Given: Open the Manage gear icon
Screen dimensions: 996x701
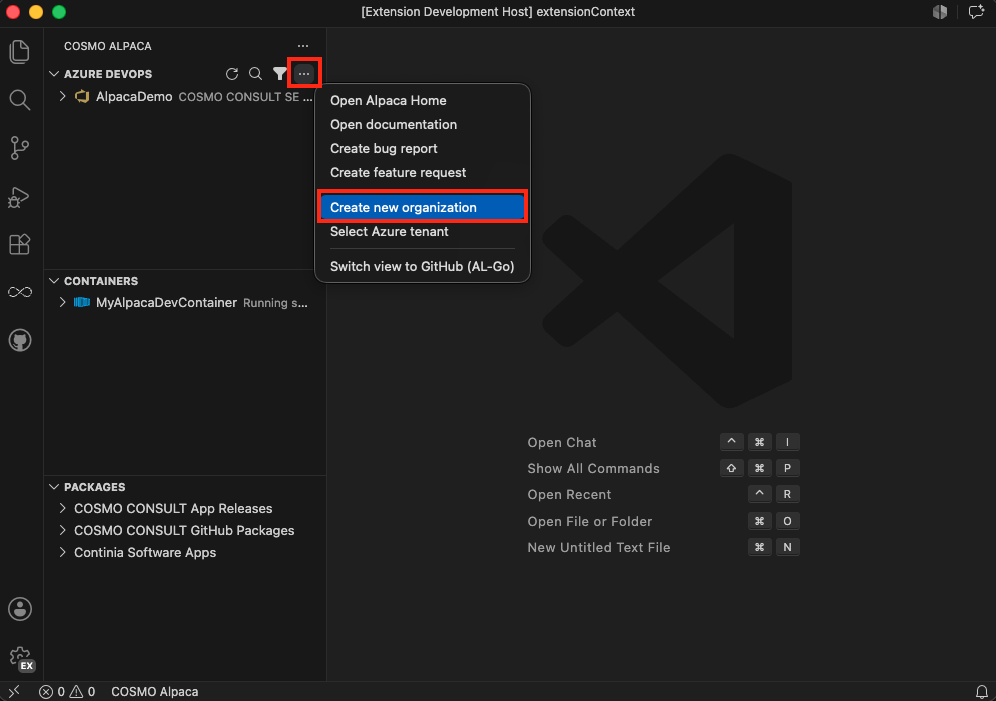Looking at the screenshot, I should 20,657.
